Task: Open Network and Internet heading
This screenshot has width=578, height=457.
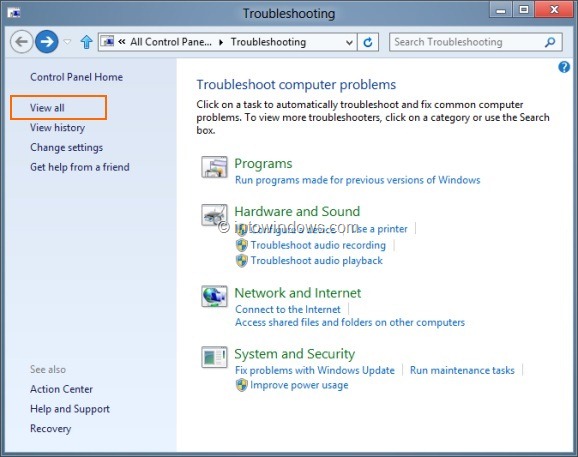Action: pos(298,293)
